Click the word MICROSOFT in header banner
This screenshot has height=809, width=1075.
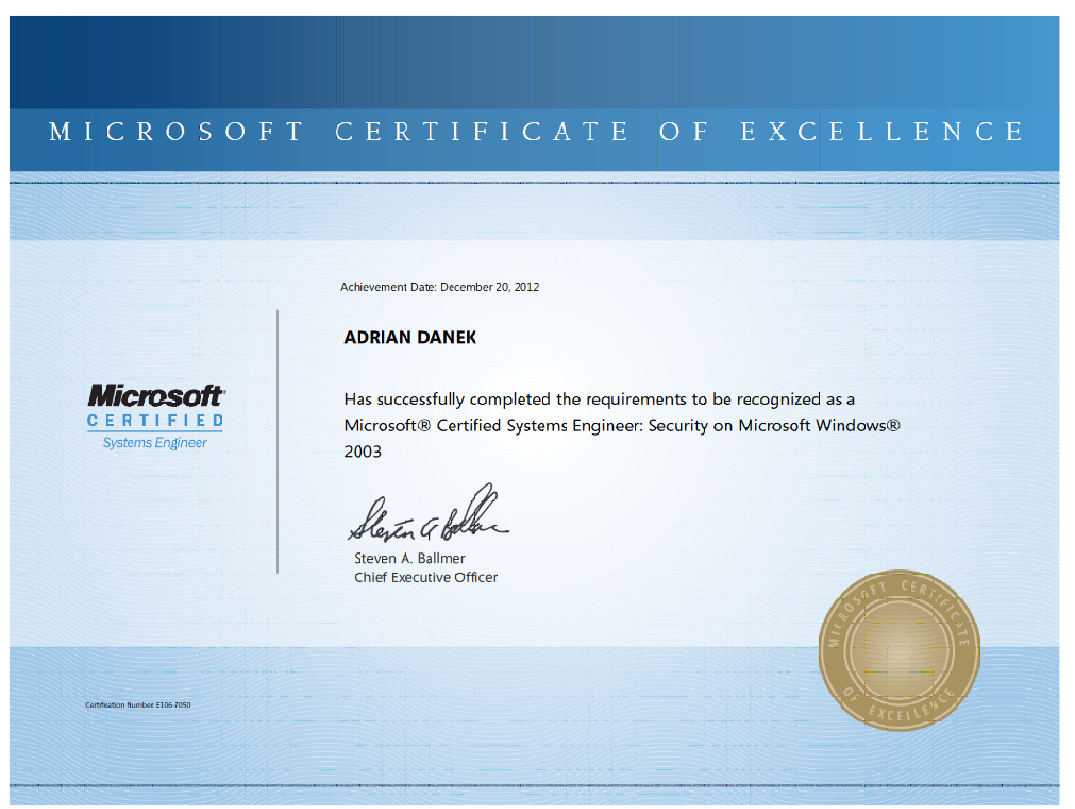coord(176,132)
